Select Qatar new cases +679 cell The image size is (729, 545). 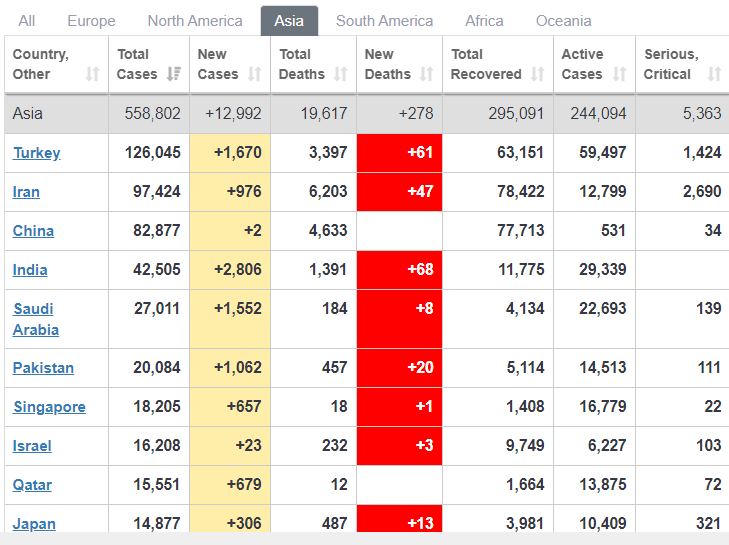point(230,485)
